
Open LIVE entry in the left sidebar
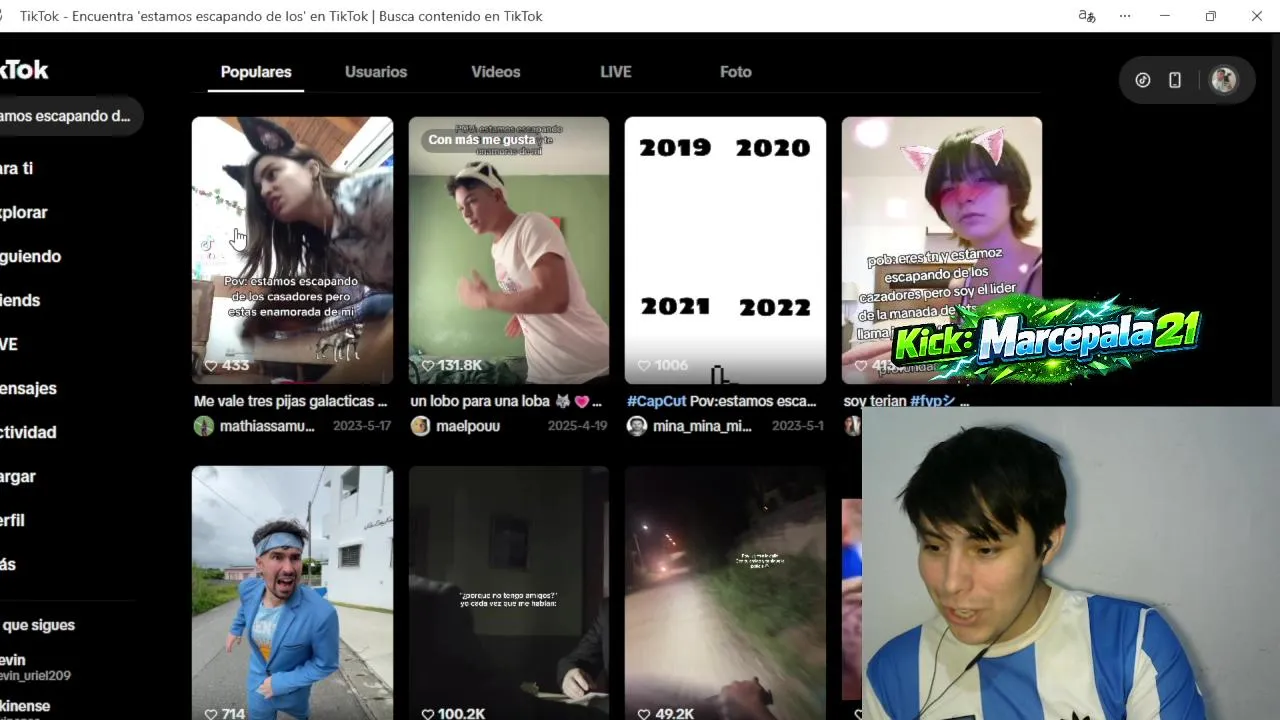click(9, 344)
